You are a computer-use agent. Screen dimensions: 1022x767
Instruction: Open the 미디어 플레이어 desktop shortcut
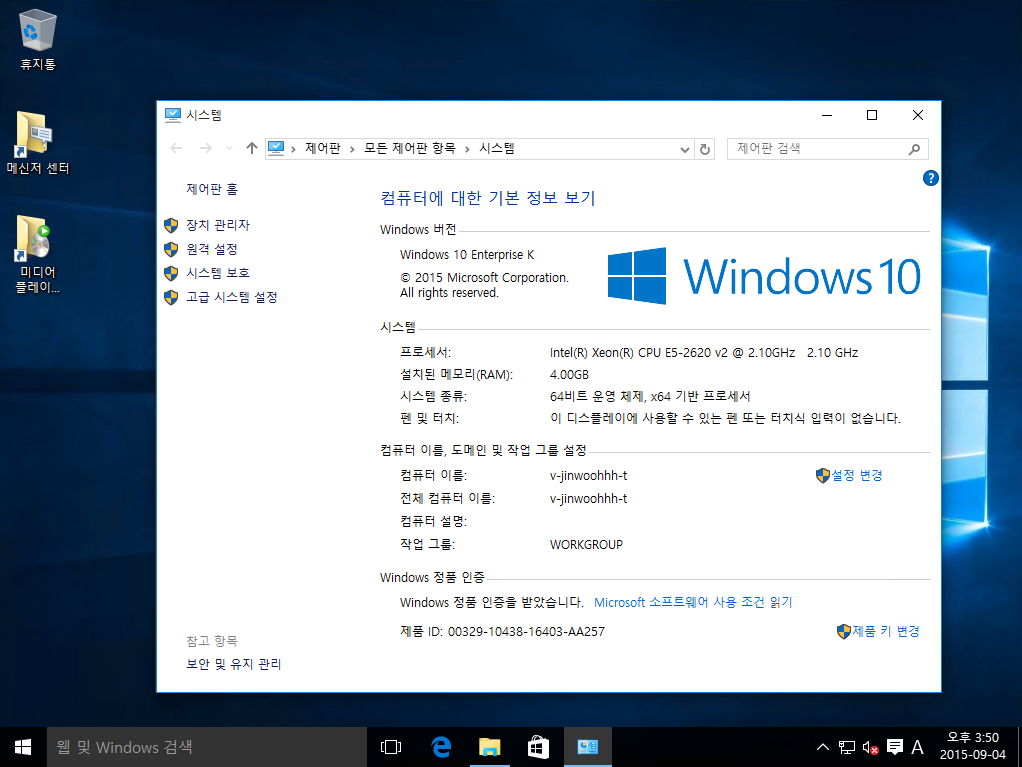click(x=38, y=254)
